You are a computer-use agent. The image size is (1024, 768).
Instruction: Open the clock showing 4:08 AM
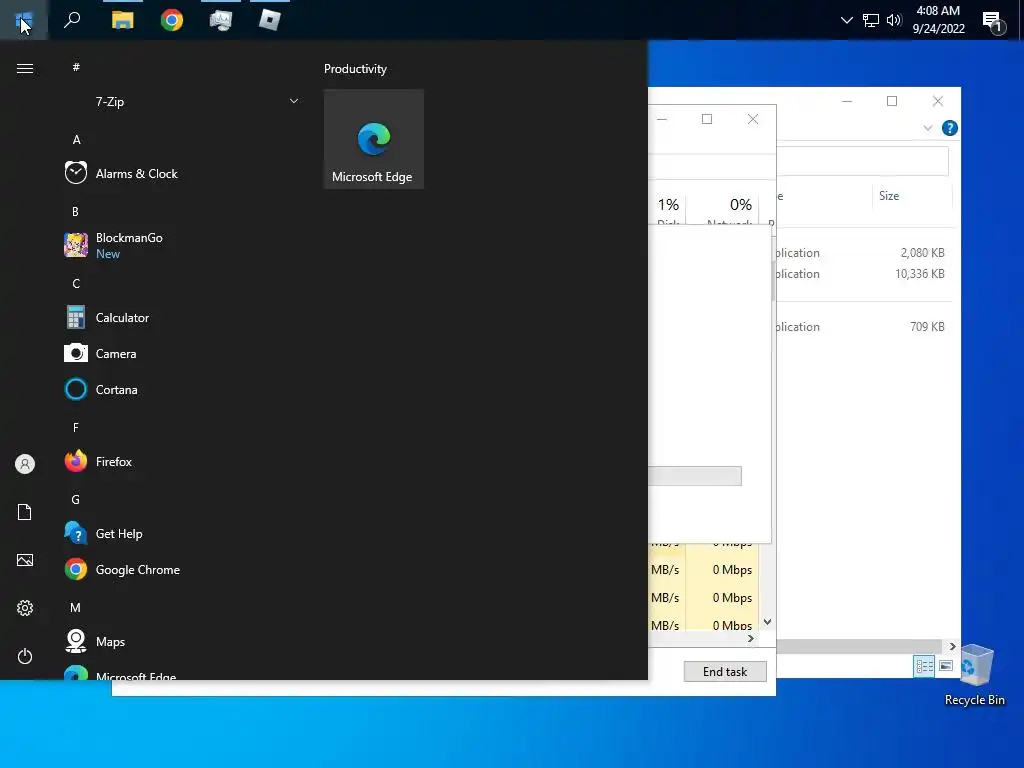tap(938, 20)
